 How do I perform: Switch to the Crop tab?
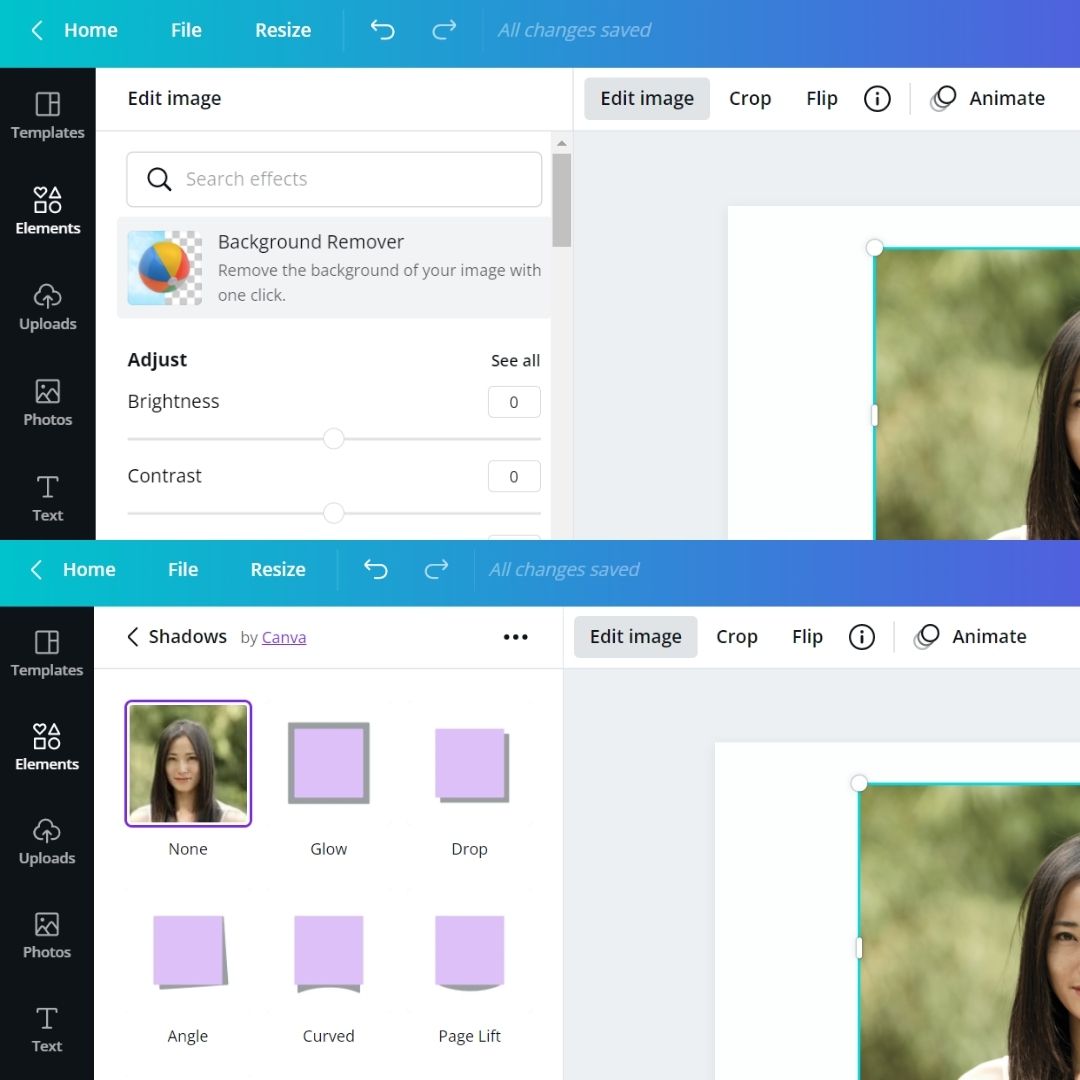[x=750, y=98]
